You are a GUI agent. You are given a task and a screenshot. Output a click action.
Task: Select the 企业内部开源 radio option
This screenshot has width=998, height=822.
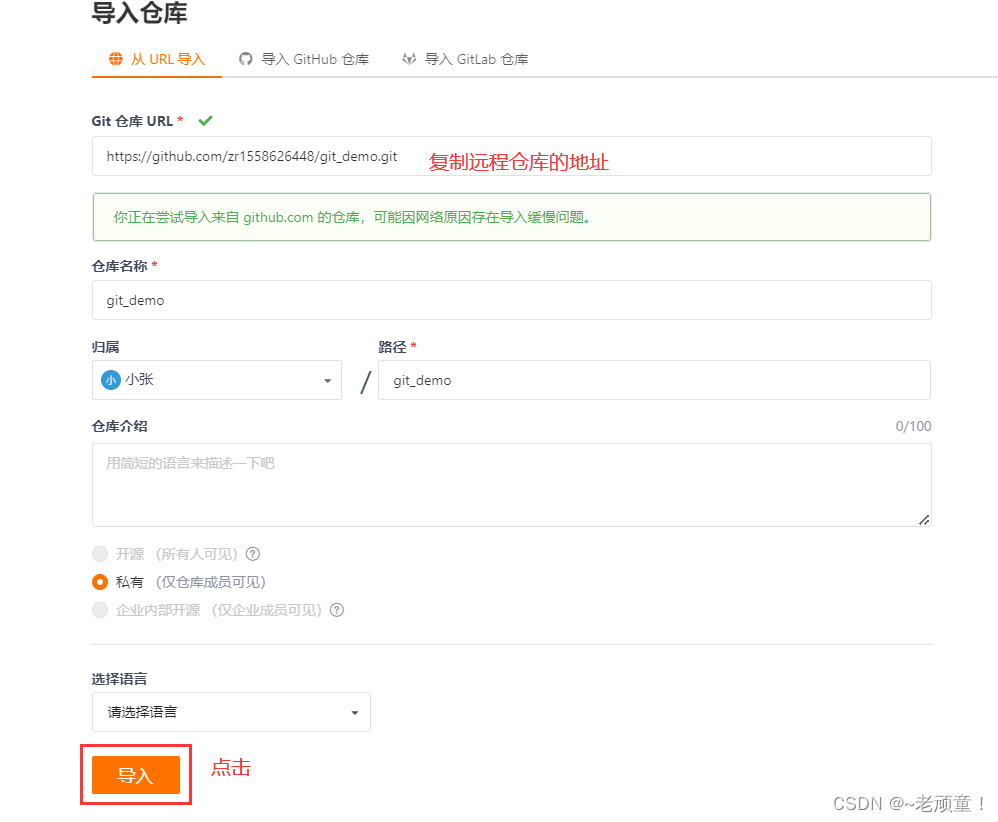click(x=100, y=610)
